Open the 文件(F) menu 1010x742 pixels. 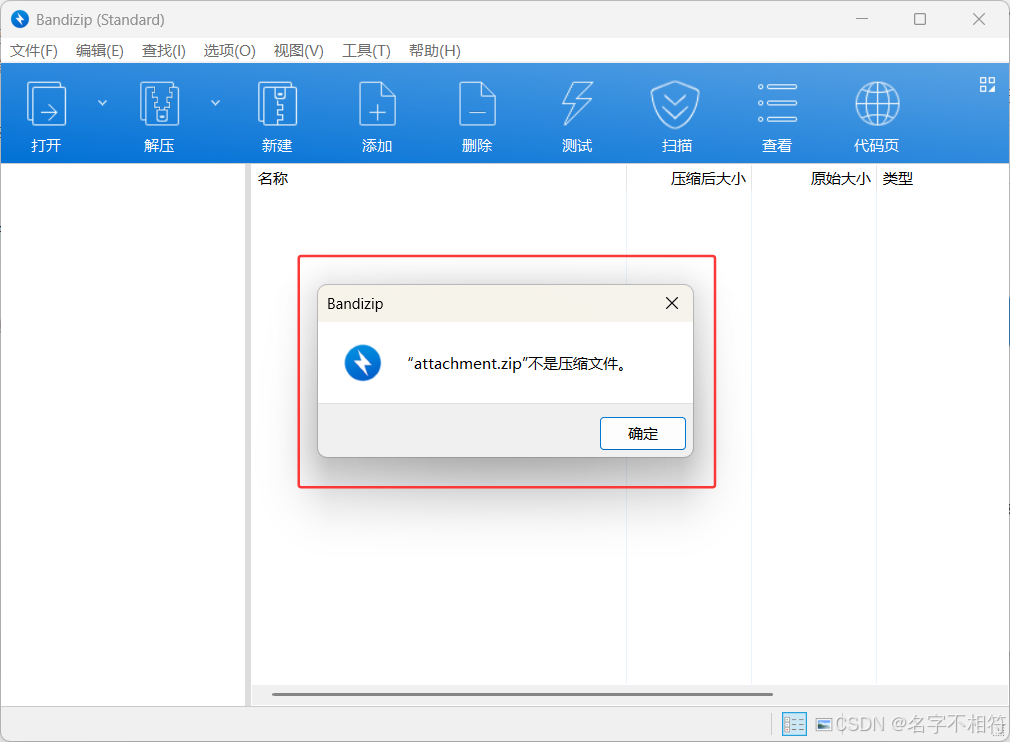(34, 51)
